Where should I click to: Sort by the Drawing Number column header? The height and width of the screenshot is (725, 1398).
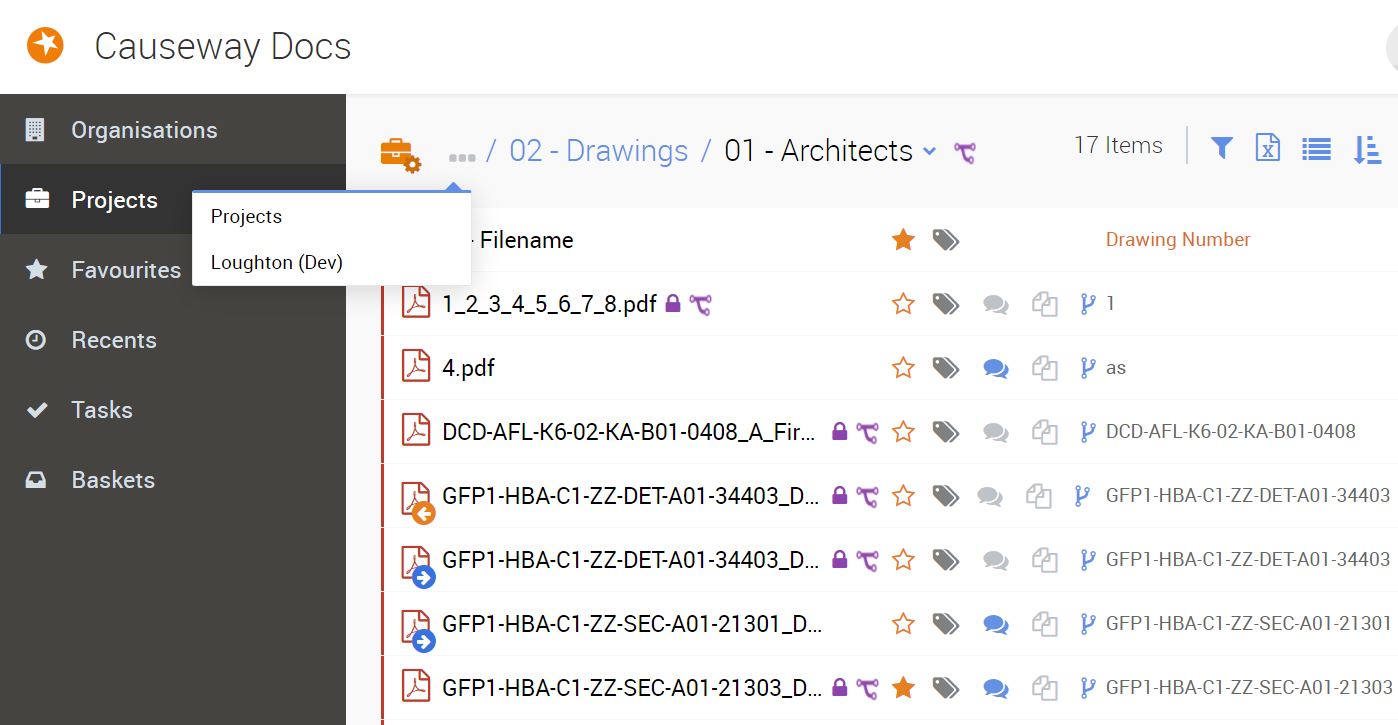(1178, 239)
